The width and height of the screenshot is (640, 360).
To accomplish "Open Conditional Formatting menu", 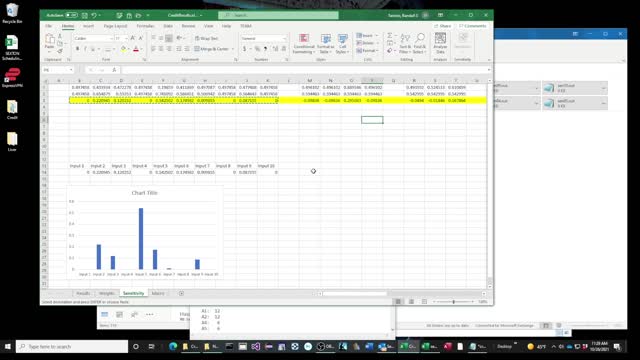I will click(x=304, y=44).
